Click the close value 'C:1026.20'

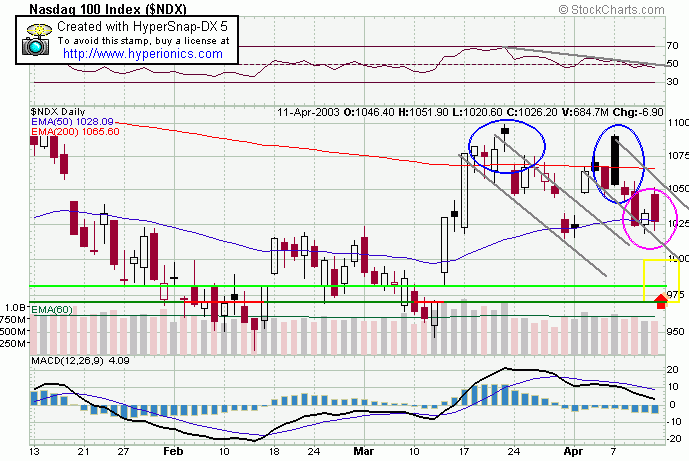(x=532, y=113)
